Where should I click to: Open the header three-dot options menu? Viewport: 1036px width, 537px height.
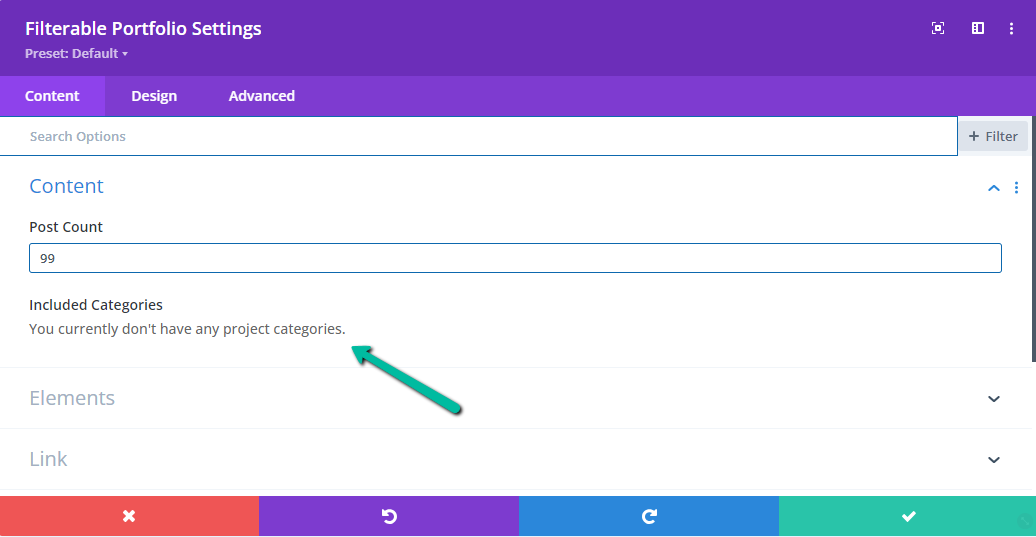tap(1011, 28)
